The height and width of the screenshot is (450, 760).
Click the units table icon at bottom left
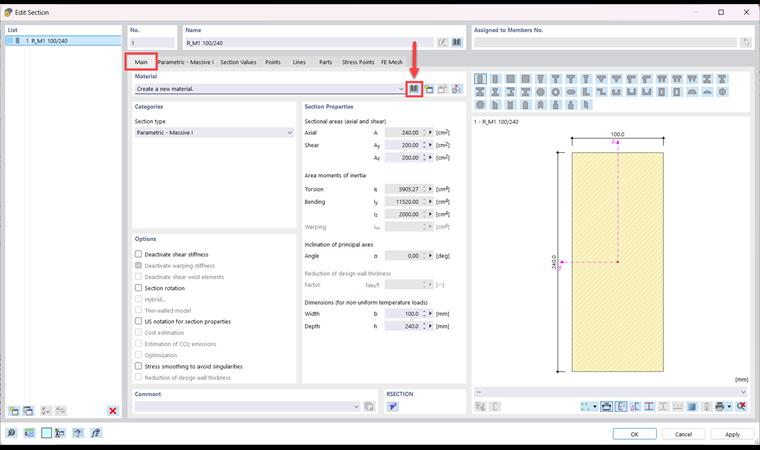click(x=30, y=433)
